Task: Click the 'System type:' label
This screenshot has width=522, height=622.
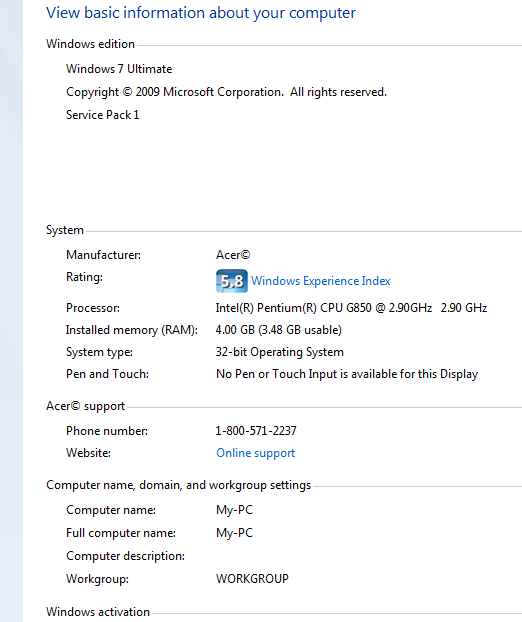Action: pos(99,352)
